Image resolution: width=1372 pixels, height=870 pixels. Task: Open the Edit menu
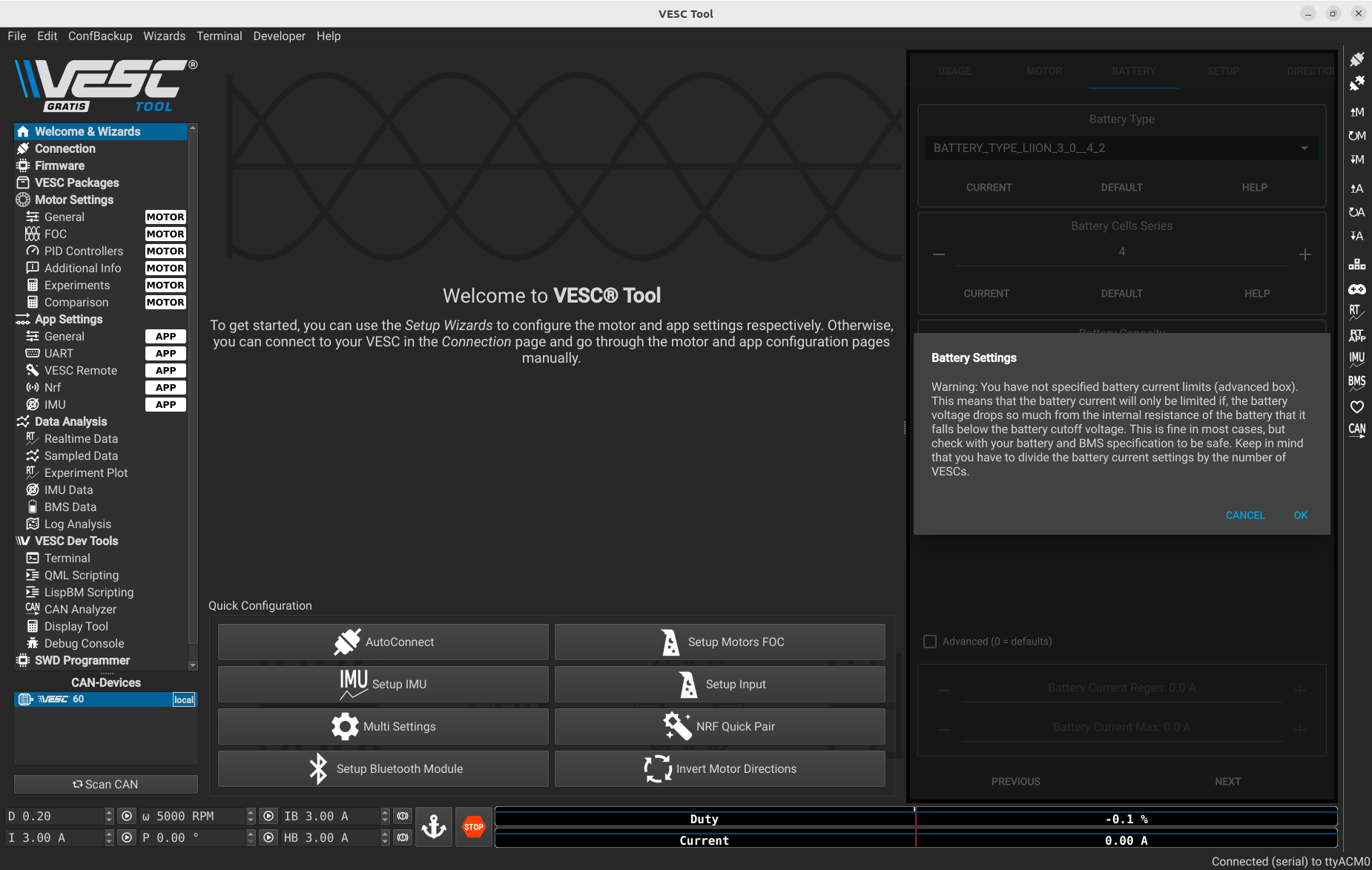tap(47, 36)
